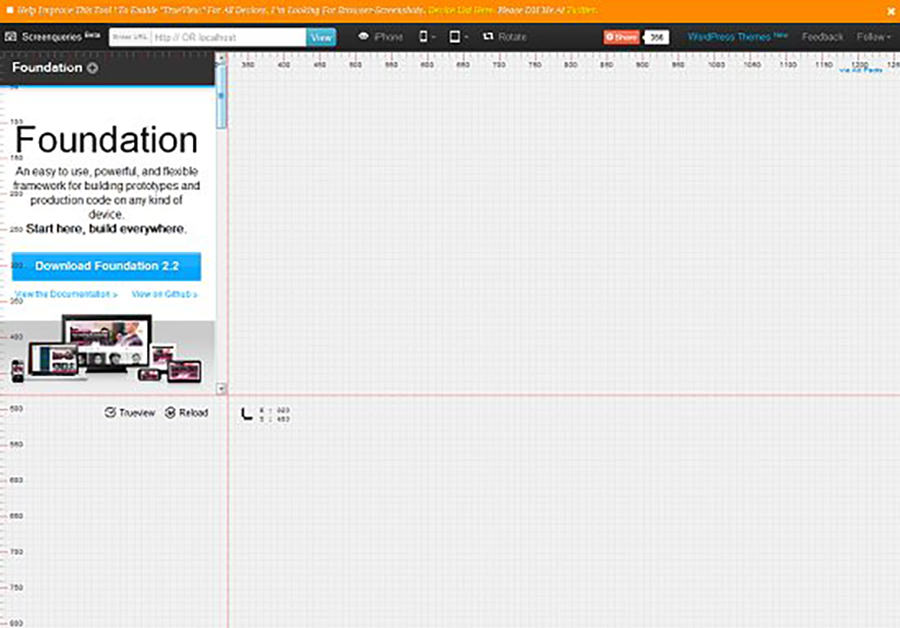Open the Device List Here link

click(x=461, y=10)
